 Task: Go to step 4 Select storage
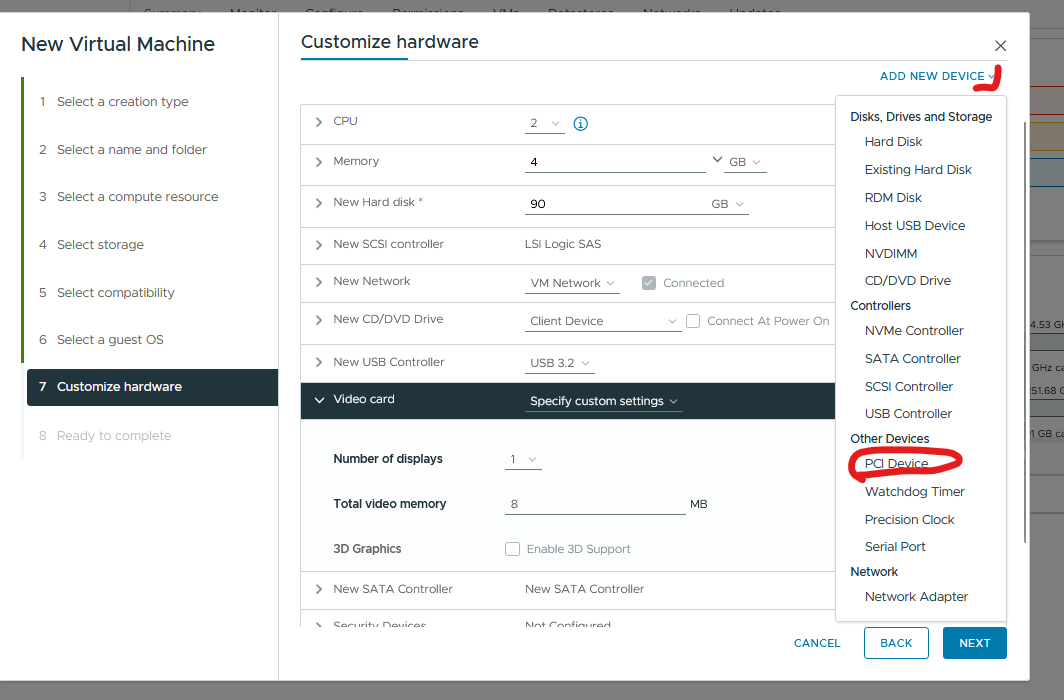point(100,245)
